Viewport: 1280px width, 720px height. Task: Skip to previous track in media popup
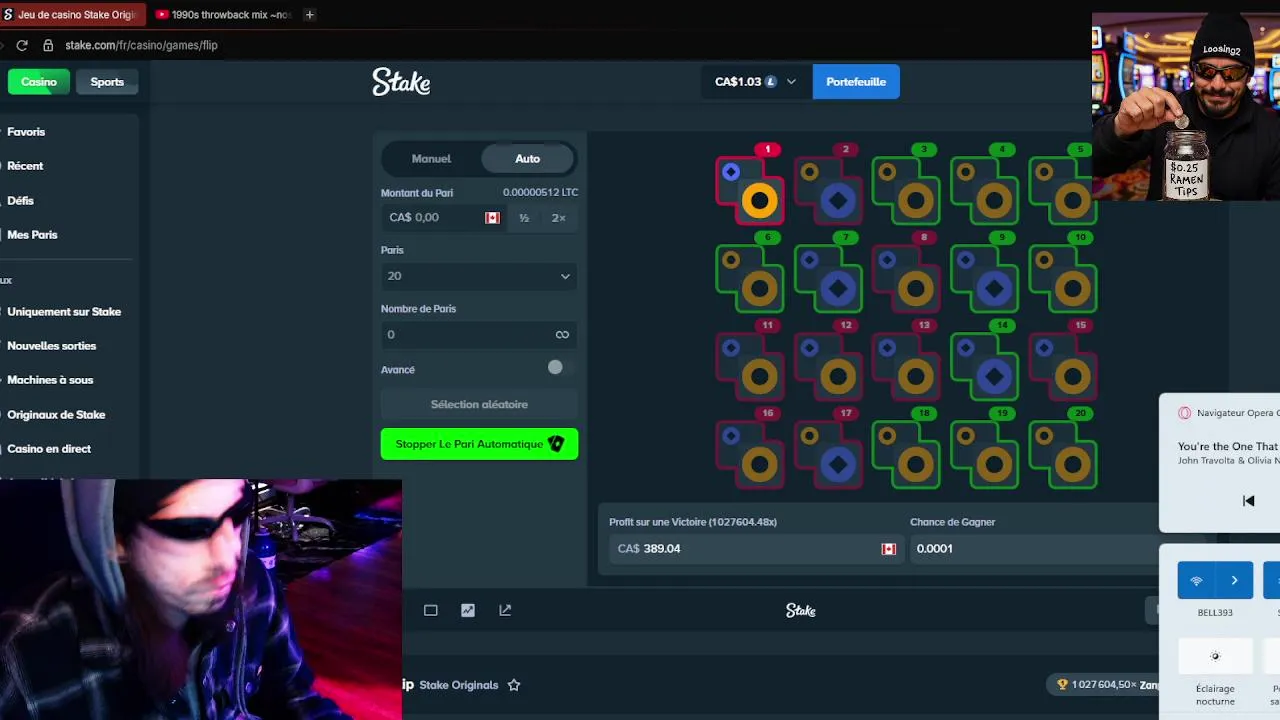(1248, 500)
